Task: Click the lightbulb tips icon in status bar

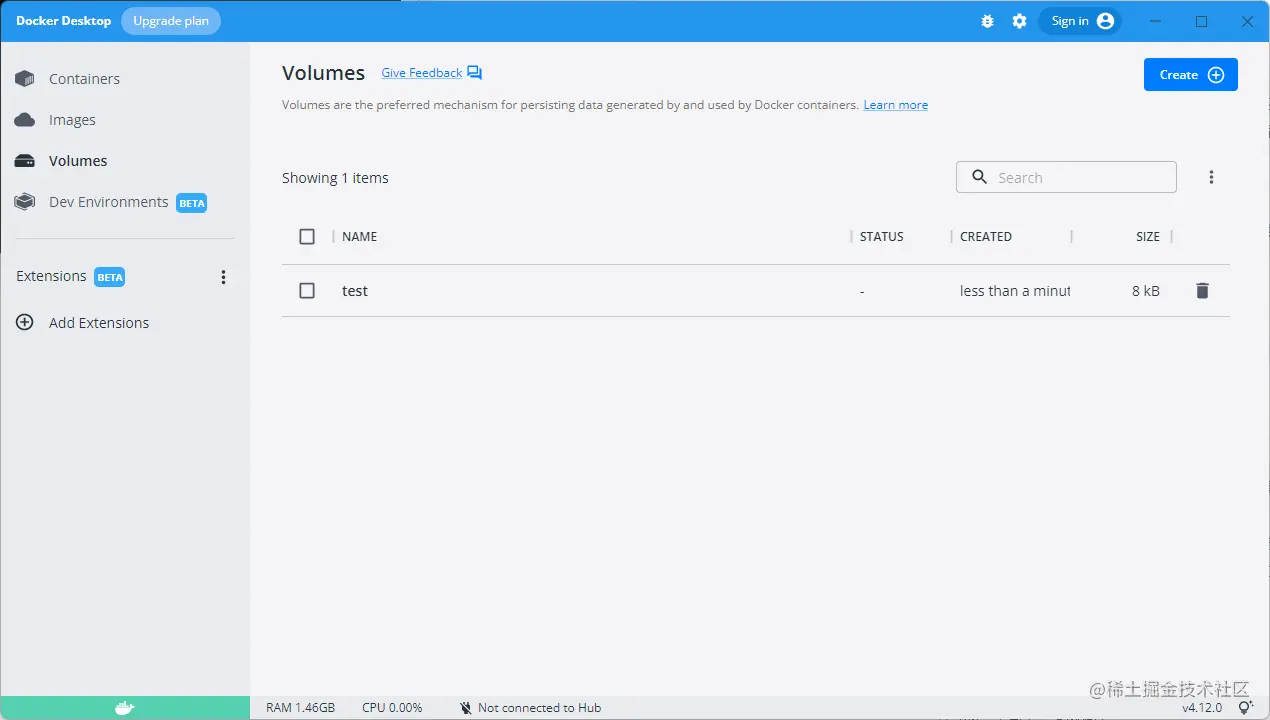Action: 1246,707
